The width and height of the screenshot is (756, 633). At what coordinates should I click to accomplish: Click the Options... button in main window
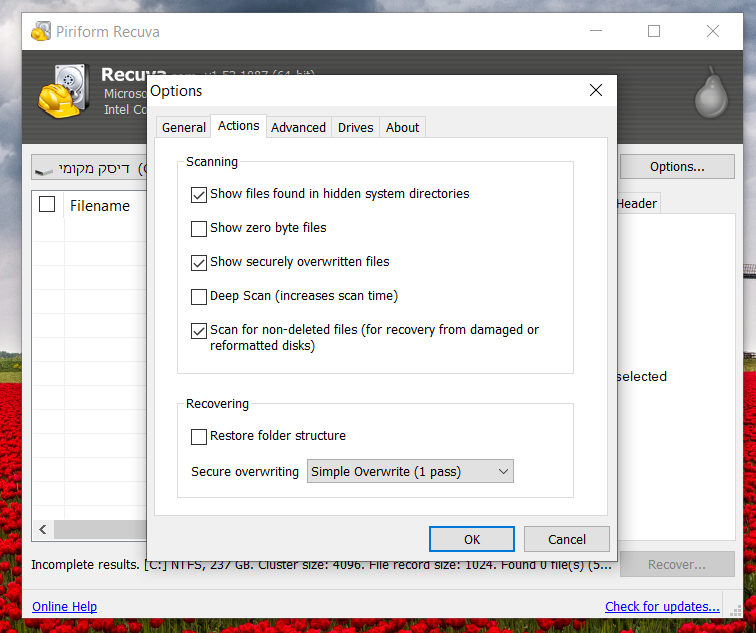click(677, 167)
